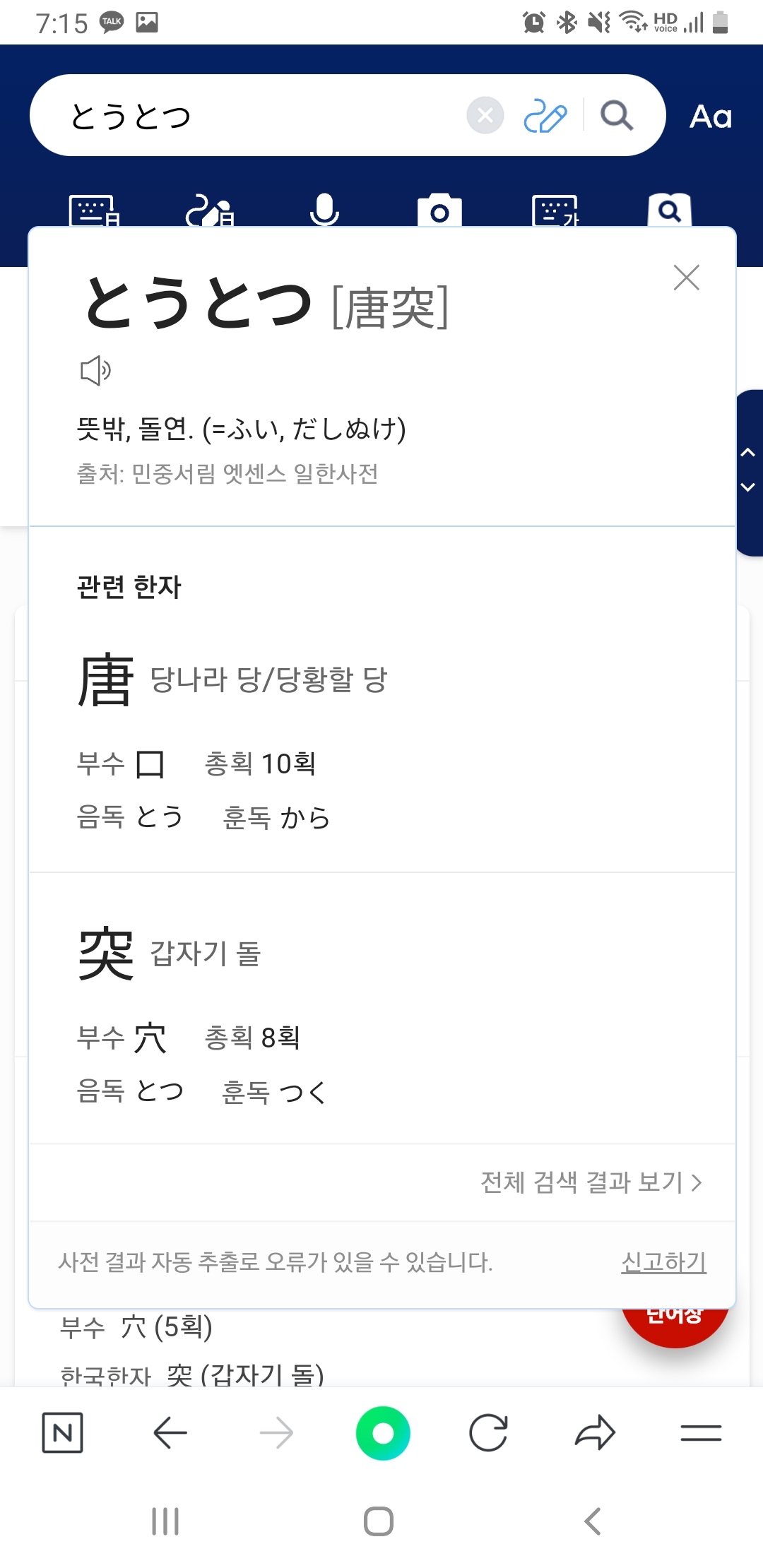Open the browser hamburger menu

point(701,1433)
